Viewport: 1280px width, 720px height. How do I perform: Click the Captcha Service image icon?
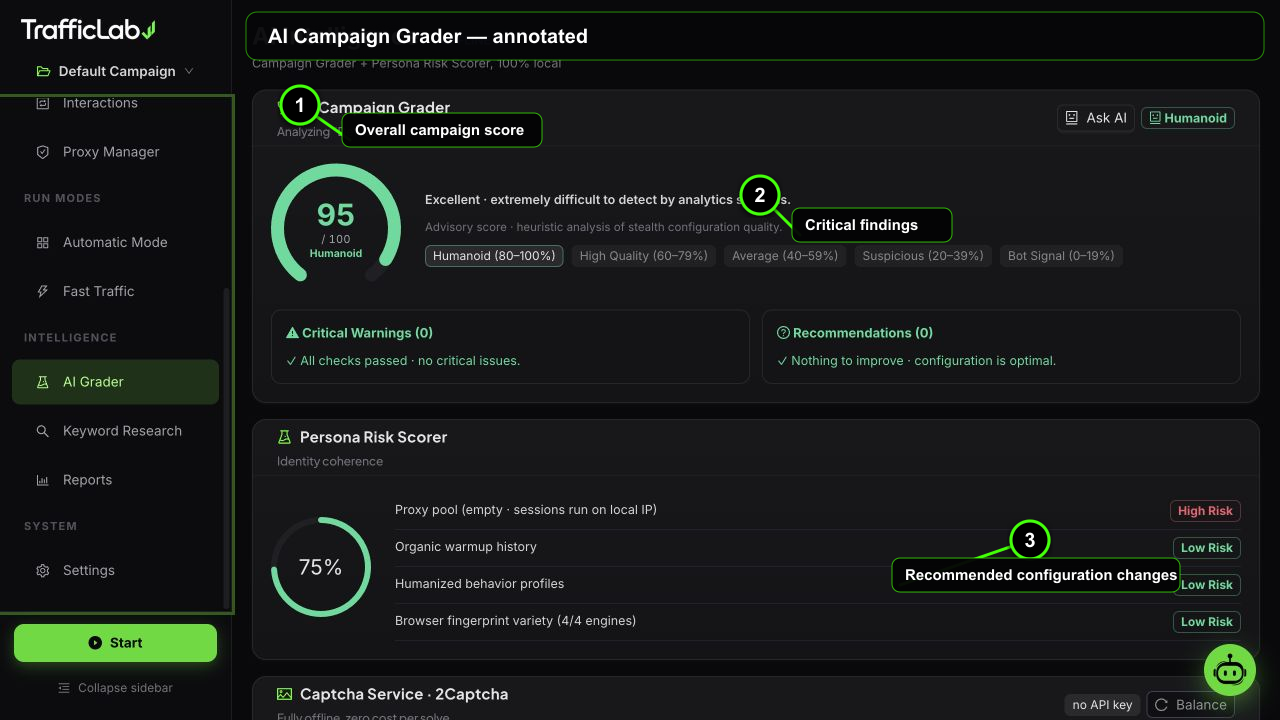[284, 694]
